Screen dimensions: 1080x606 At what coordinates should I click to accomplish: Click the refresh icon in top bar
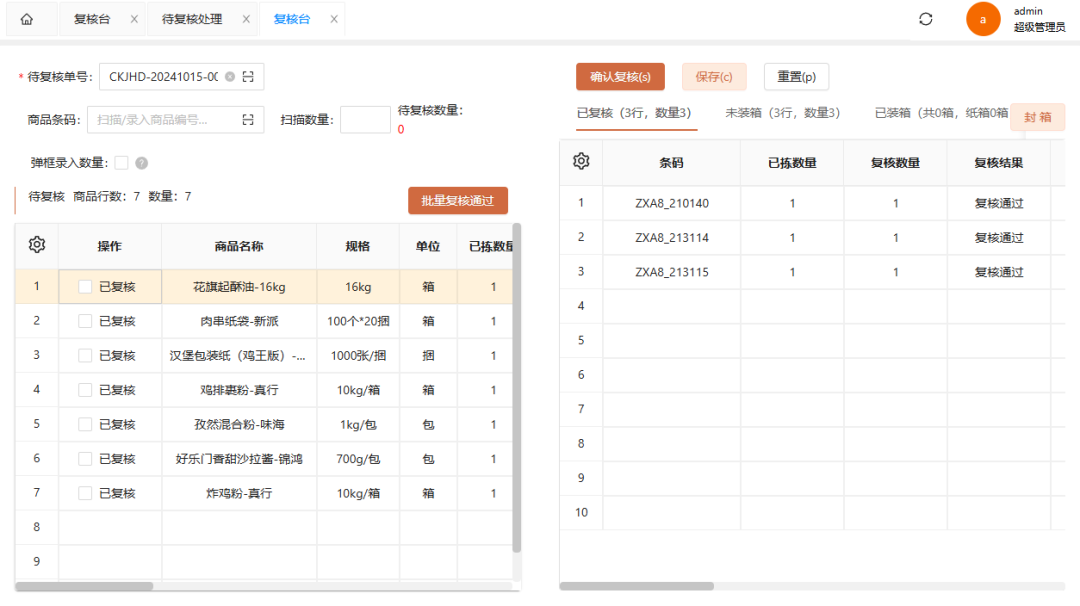(925, 19)
